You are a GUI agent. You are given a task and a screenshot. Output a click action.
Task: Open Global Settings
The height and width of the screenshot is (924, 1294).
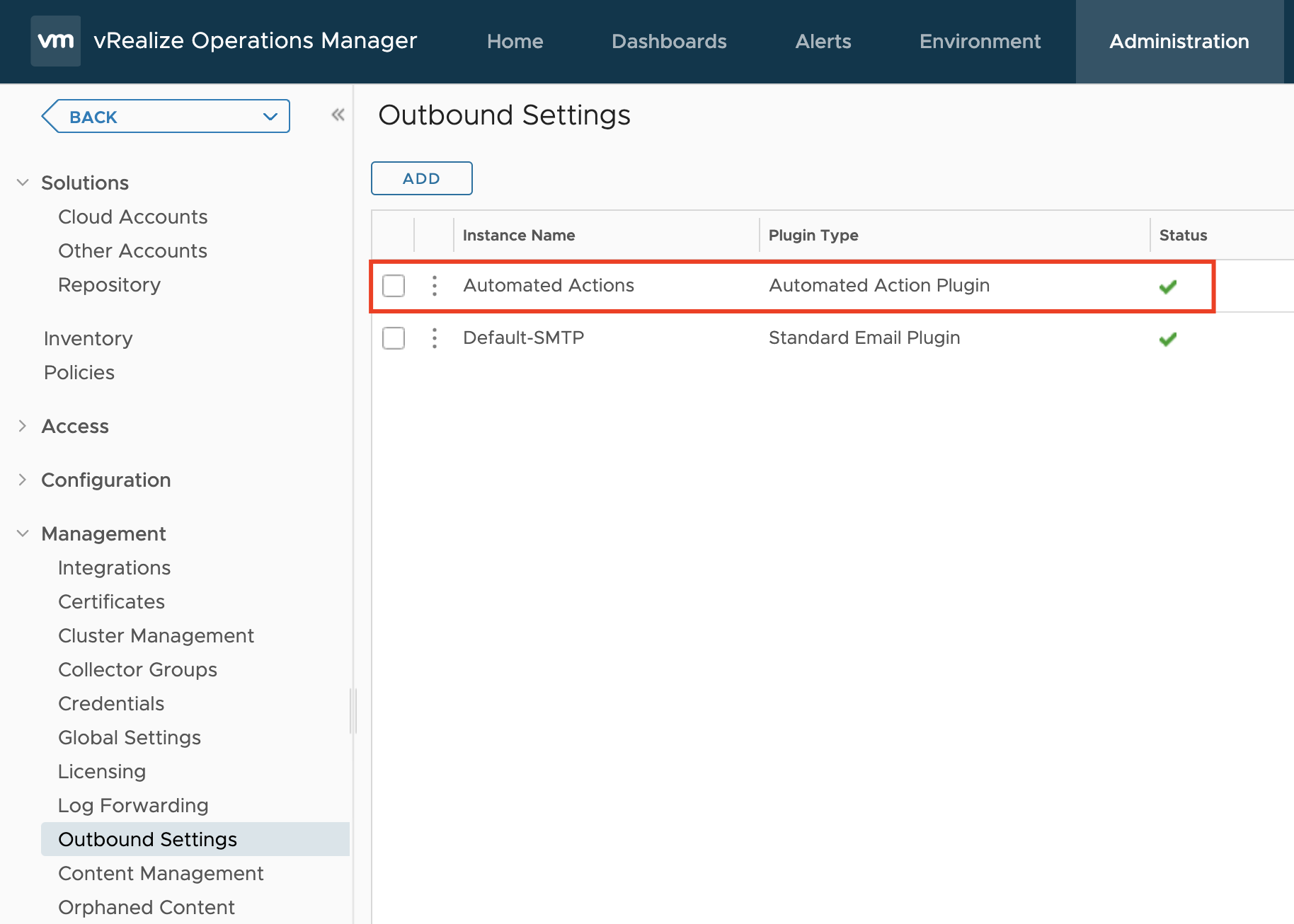pos(130,737)
